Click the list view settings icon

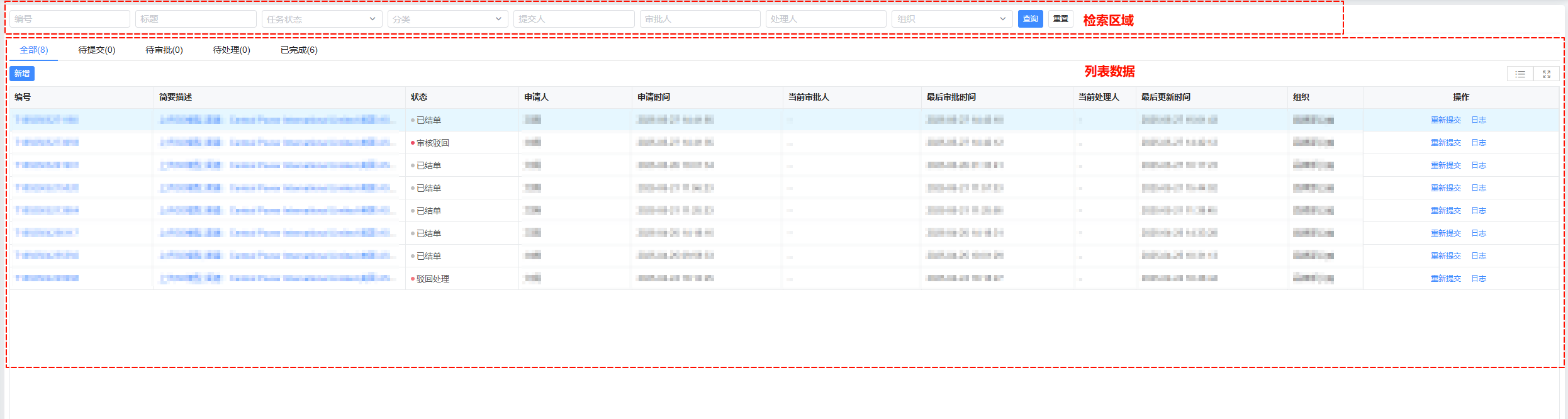[1520, 74]
